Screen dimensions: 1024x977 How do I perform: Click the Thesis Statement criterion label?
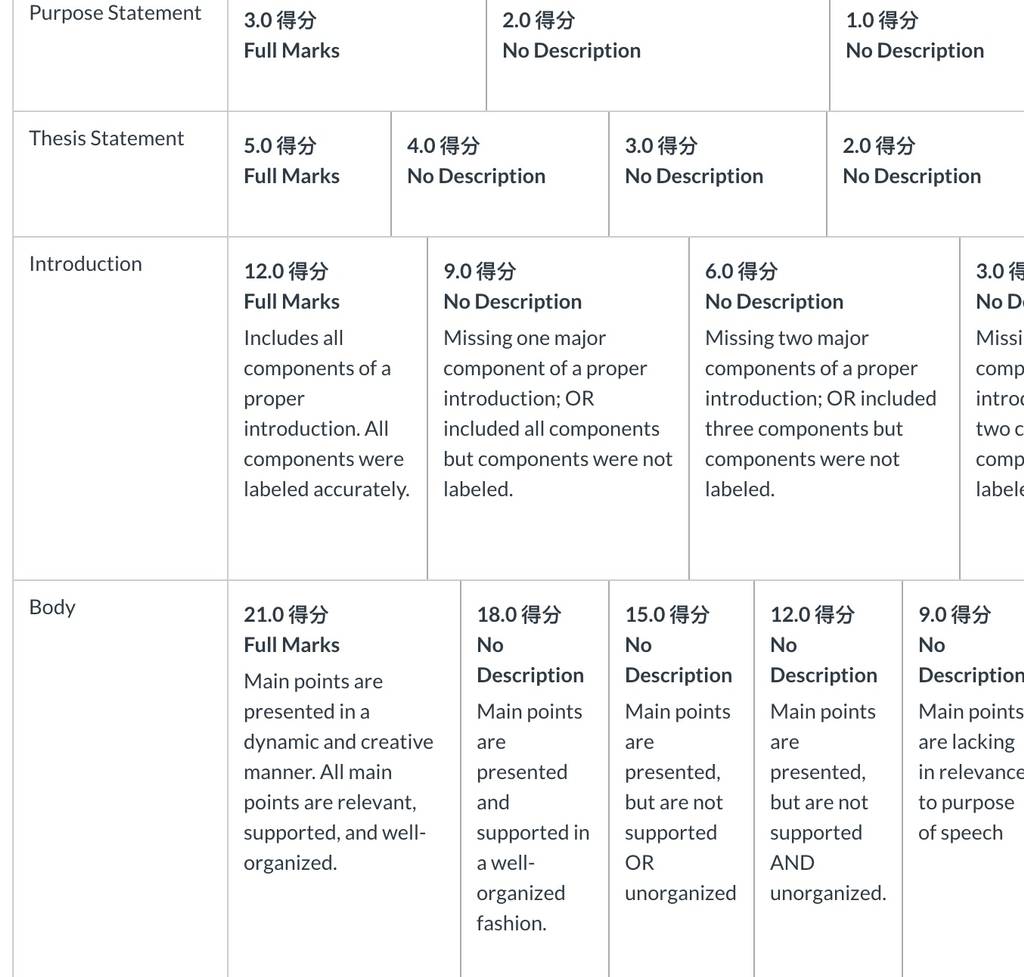[106, 138]
